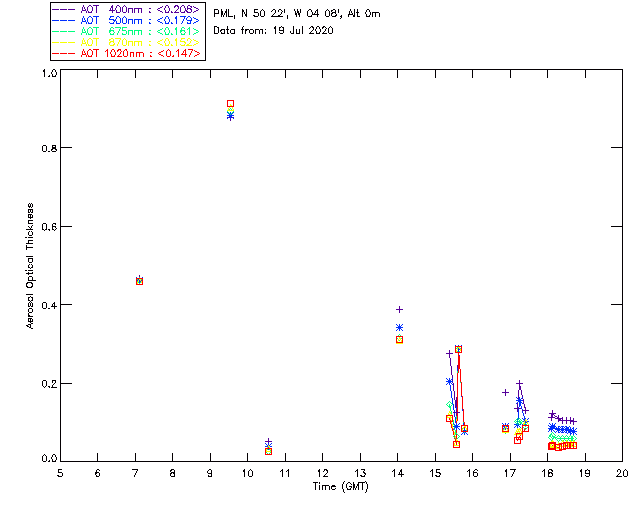Select the AOT 675nm legend entry
This screenshot has height=512, width=640.
pyautogui.click(x=126, y=31)
